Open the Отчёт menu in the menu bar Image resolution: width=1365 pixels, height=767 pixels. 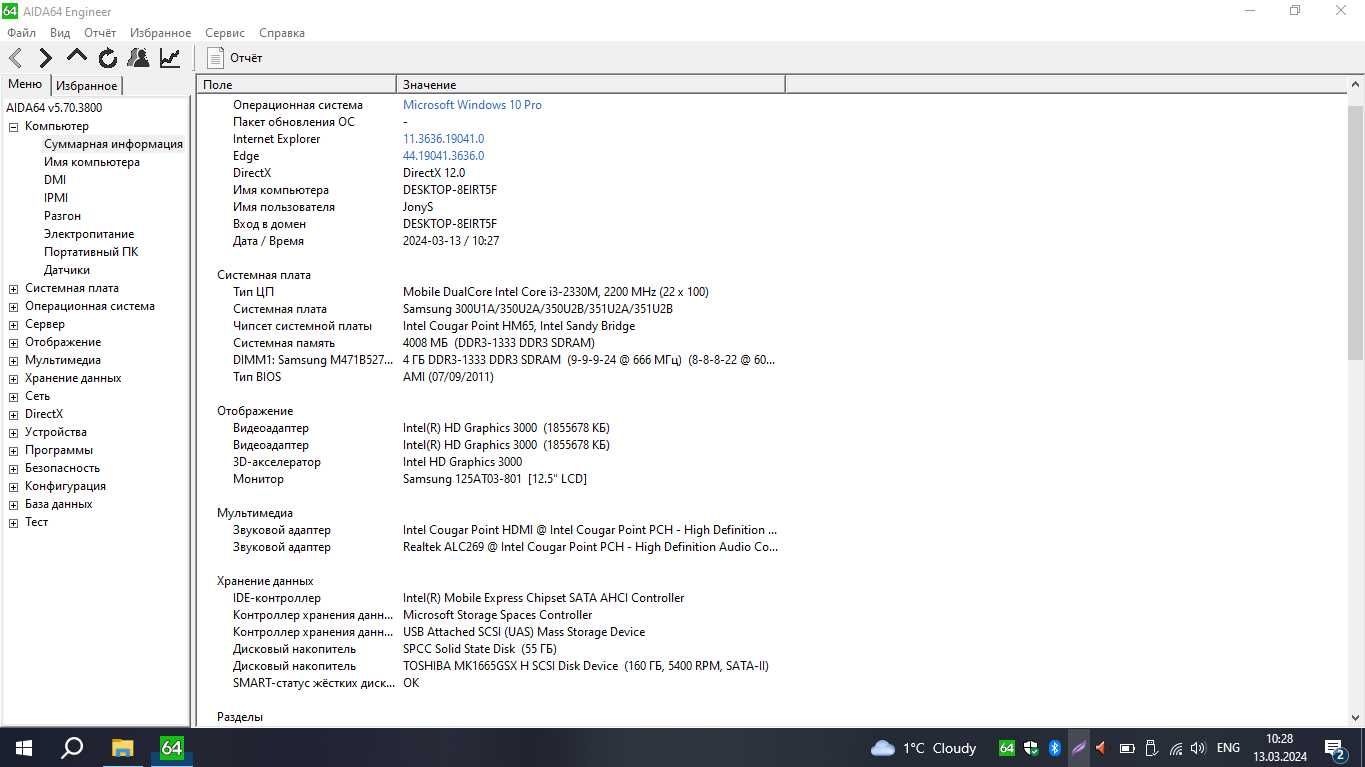coord(100,33)
